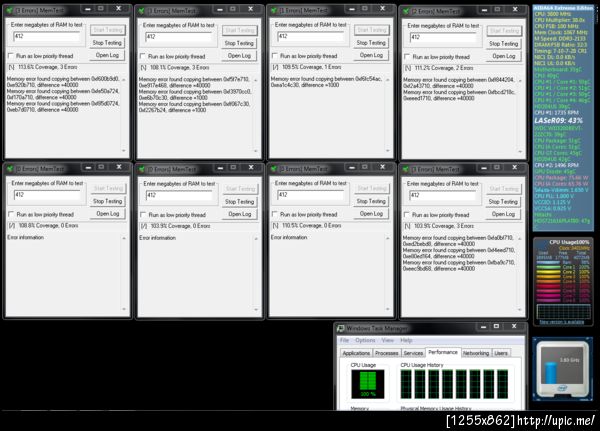
Task: Switch to the Services tab in Task Manager
Action: (413, 353)
